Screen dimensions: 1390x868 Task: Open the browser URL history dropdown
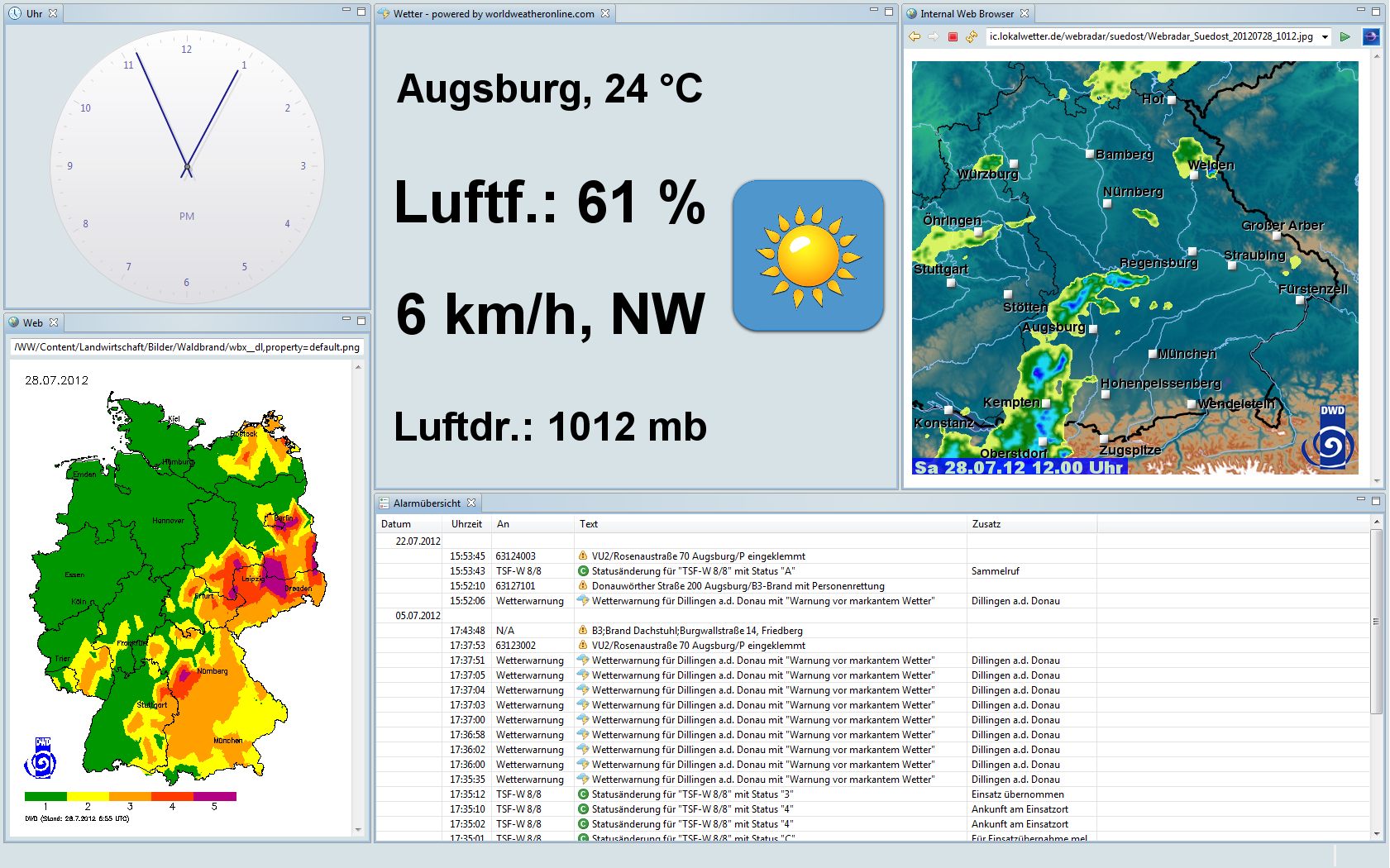click(x=1325, y=36)
